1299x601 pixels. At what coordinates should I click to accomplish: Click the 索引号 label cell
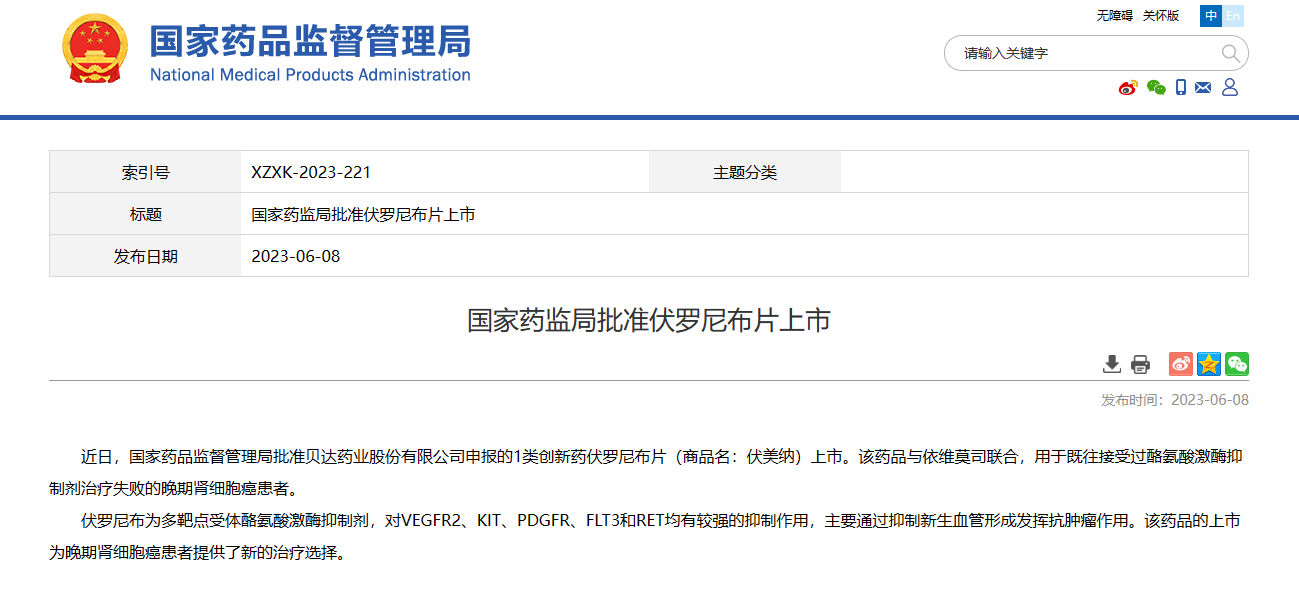click(146, 172)
